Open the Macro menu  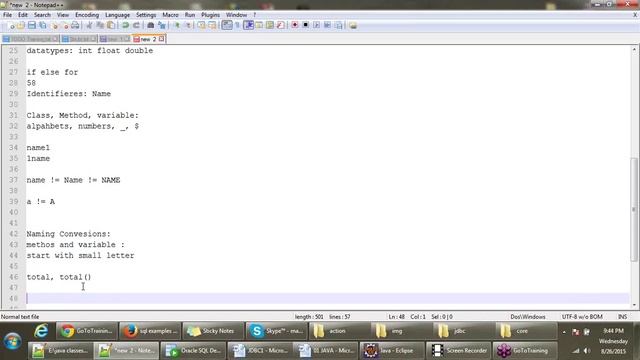tap(170, 15)
